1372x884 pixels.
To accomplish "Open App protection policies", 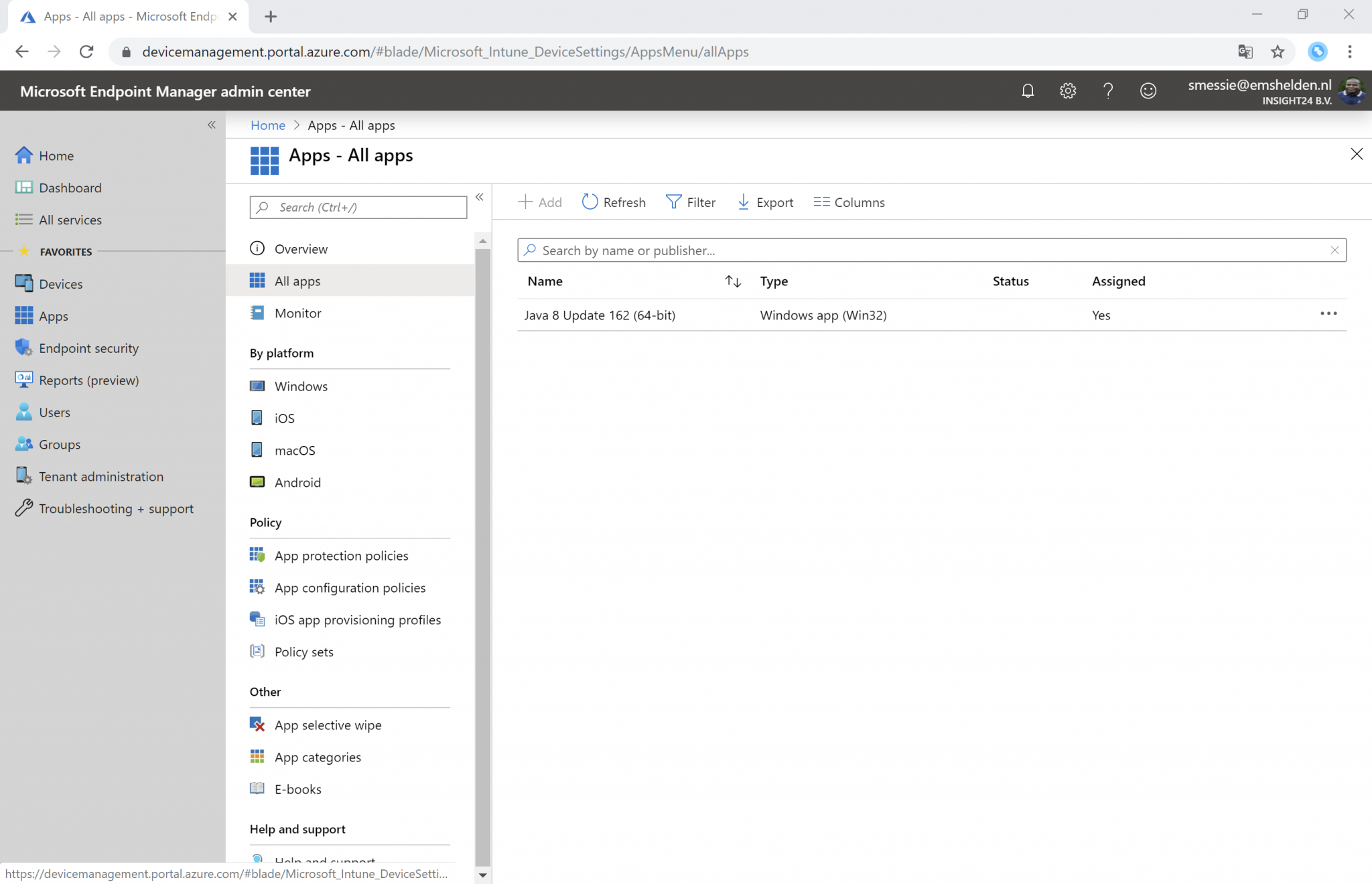I will pos(342,555).
